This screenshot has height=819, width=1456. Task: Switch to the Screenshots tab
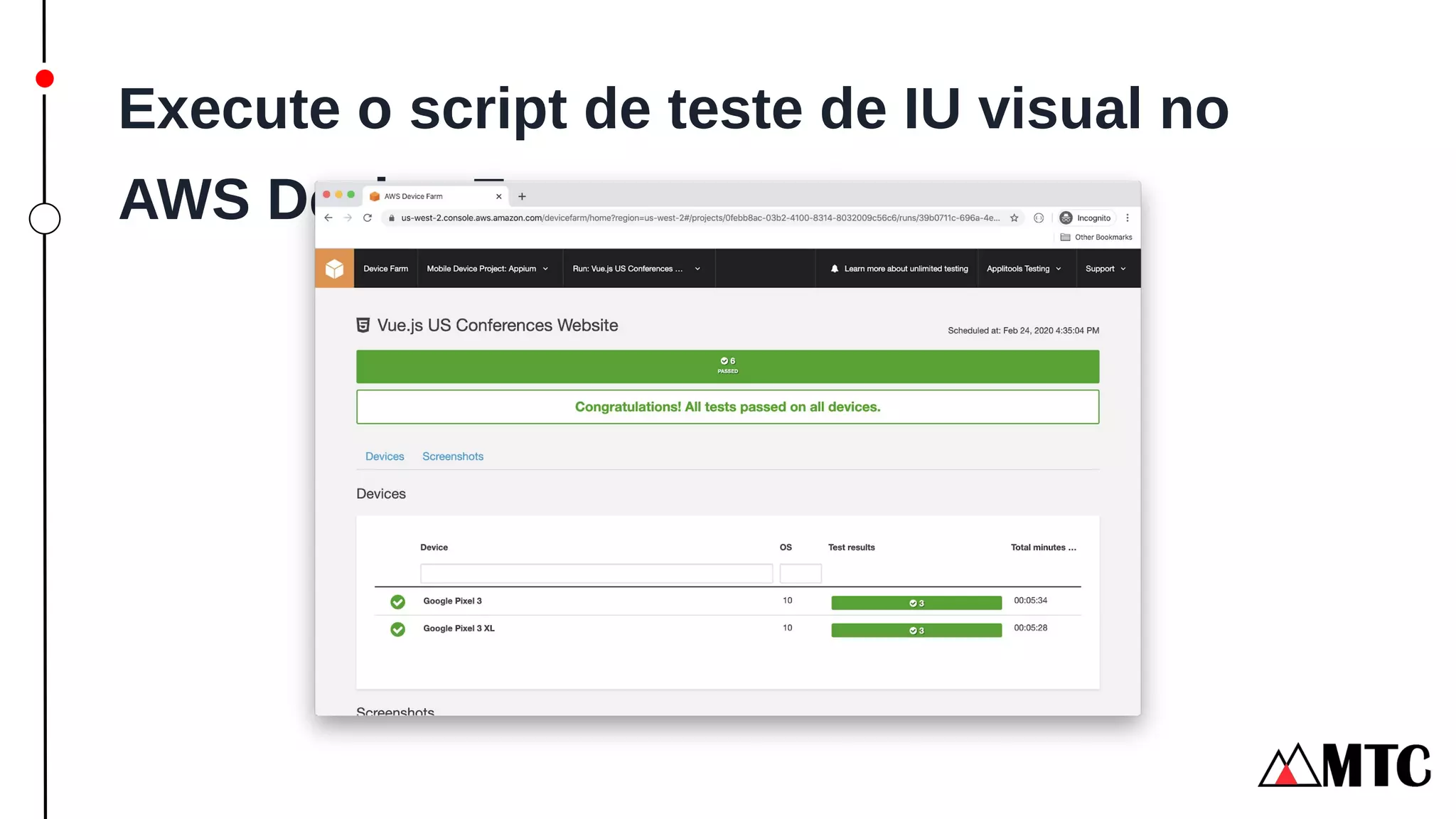coord(453,456)
